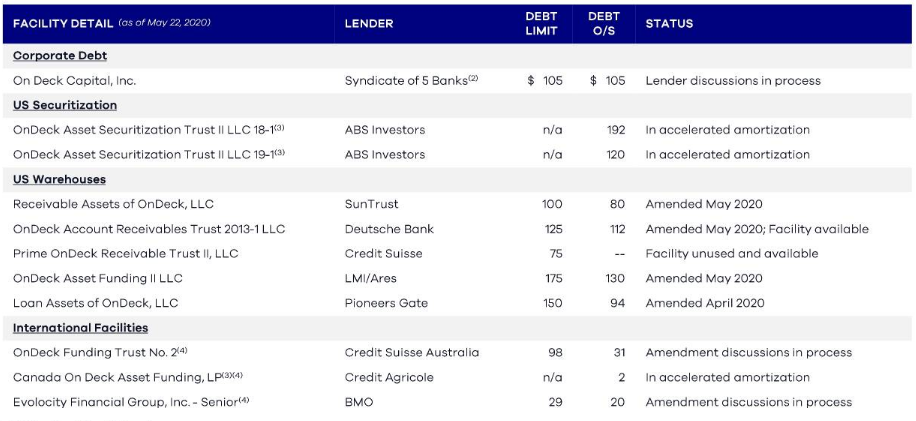Click the International Facilities section heading
This screenshot has height=421, width=916.
click(80, 328)
